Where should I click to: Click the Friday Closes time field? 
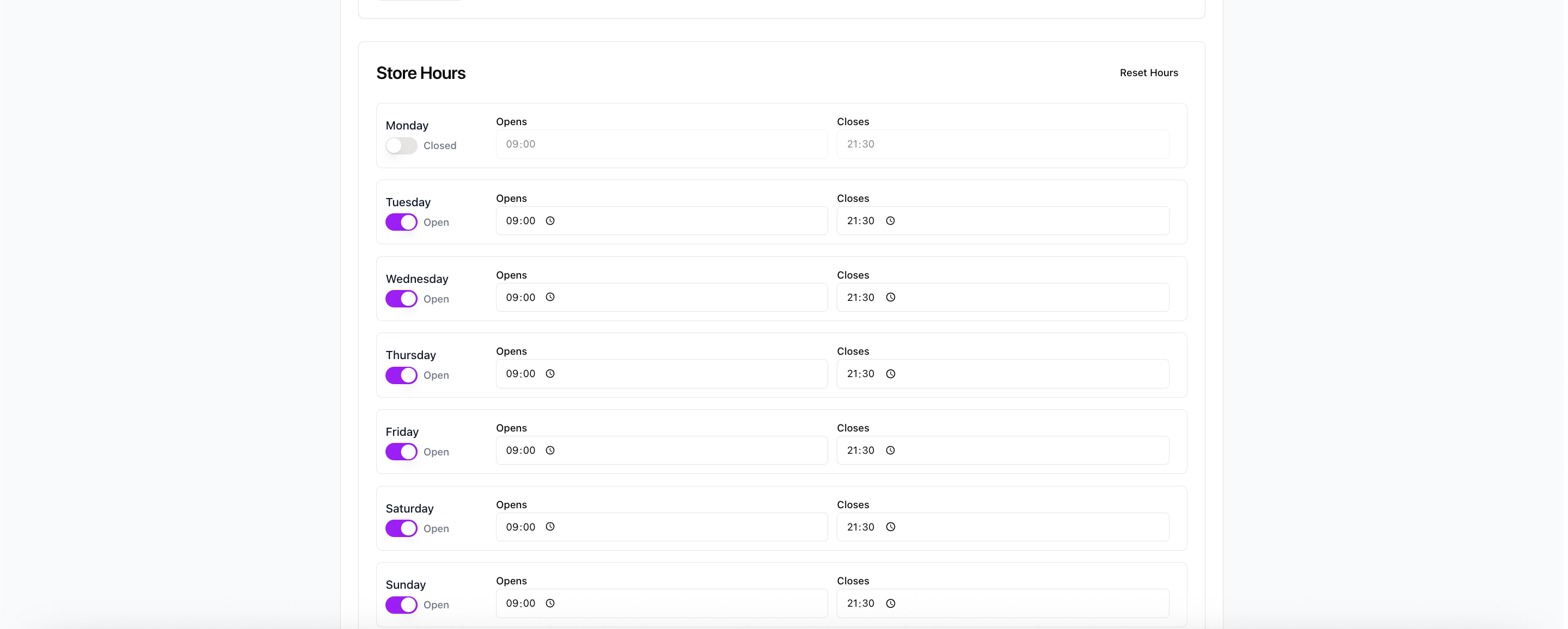[x=1002, y=451]
